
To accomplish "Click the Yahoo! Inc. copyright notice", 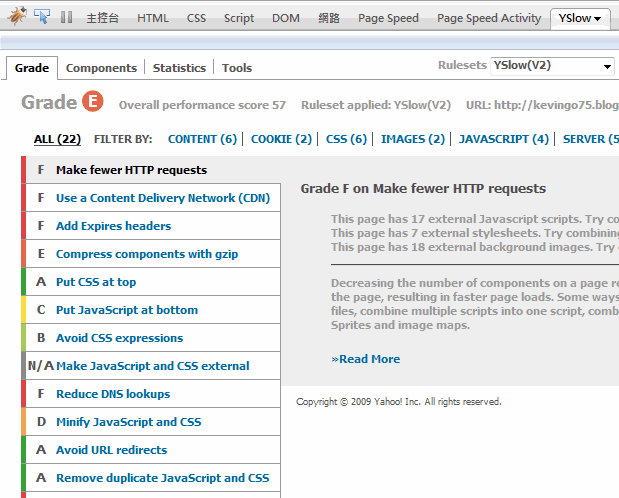I will coord(399,402).
